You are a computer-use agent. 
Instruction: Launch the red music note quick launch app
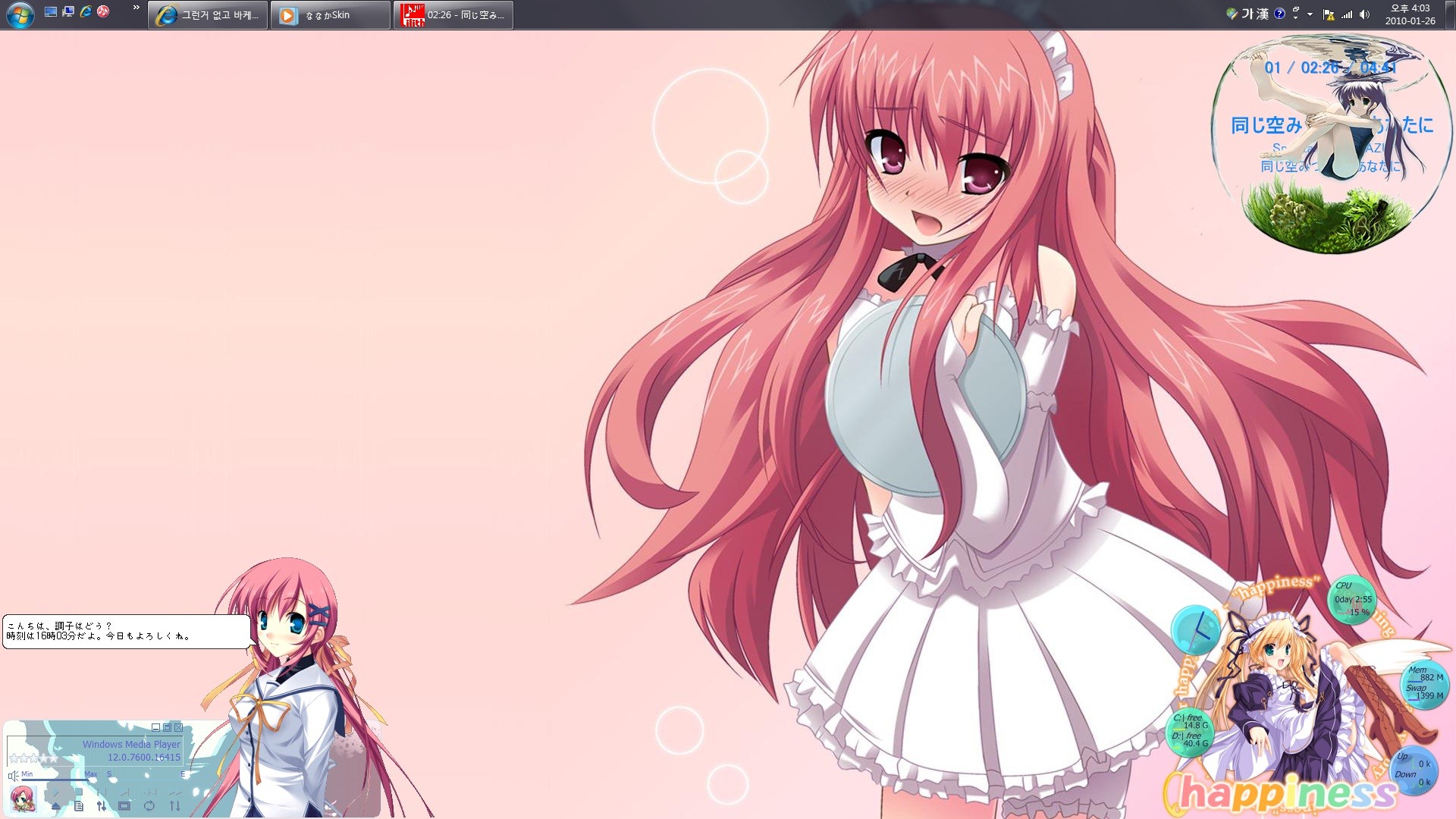pos(103,12)
